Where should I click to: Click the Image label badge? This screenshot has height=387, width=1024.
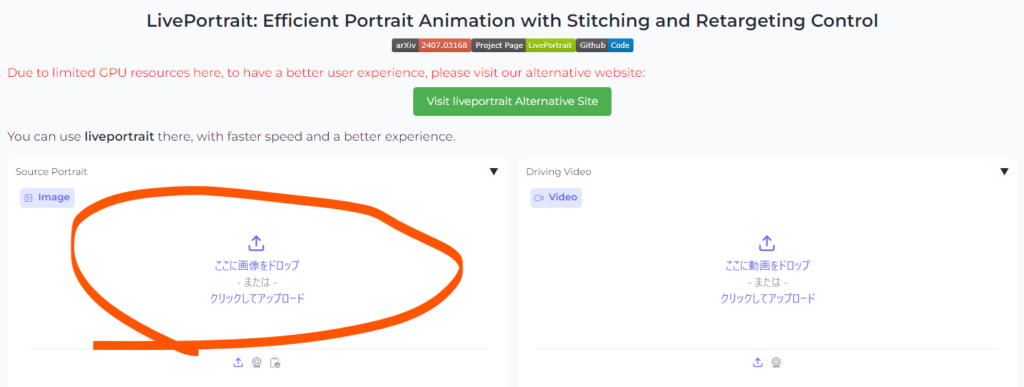[47, 198]
